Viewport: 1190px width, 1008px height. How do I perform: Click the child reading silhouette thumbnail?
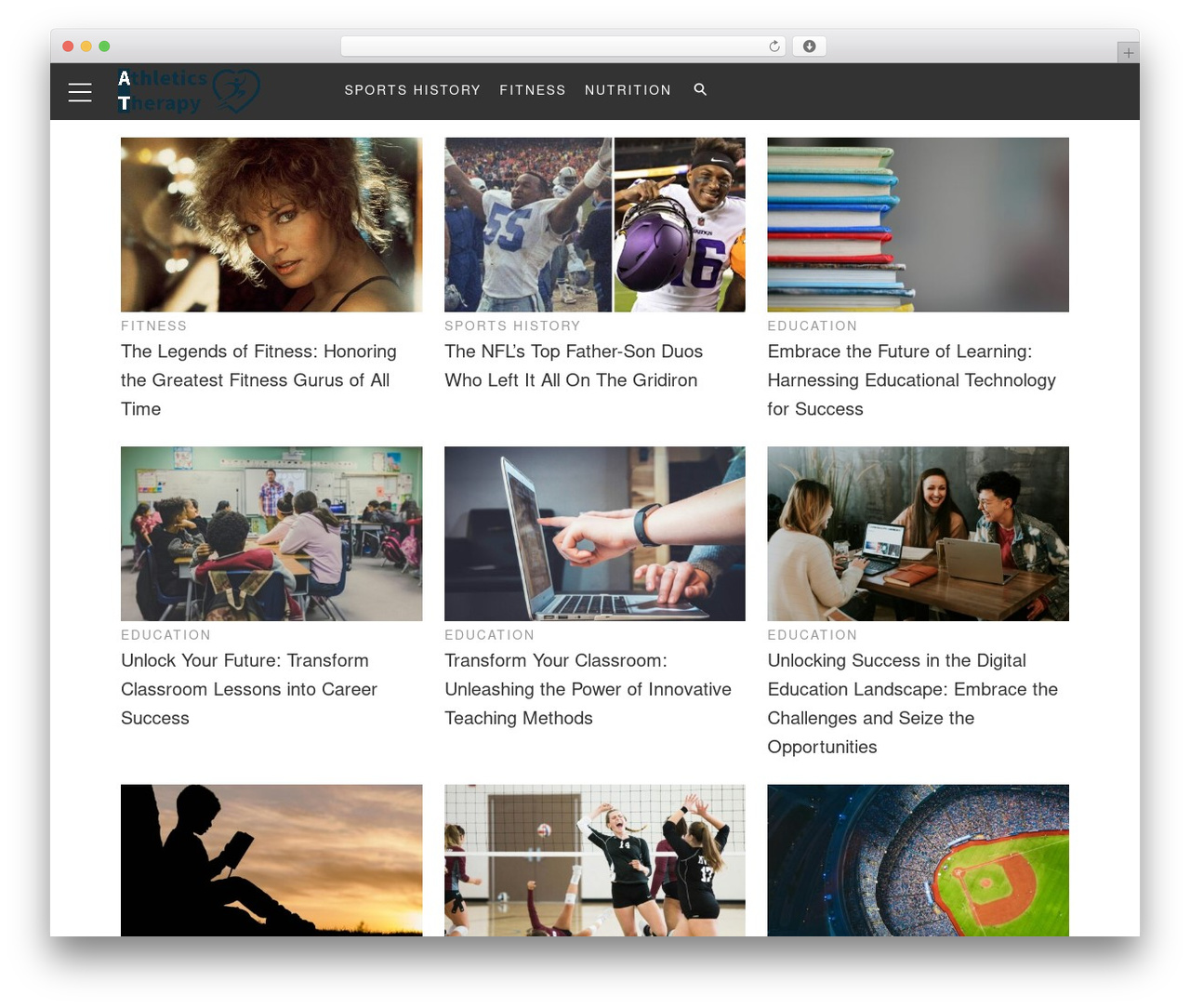[271, 860]
